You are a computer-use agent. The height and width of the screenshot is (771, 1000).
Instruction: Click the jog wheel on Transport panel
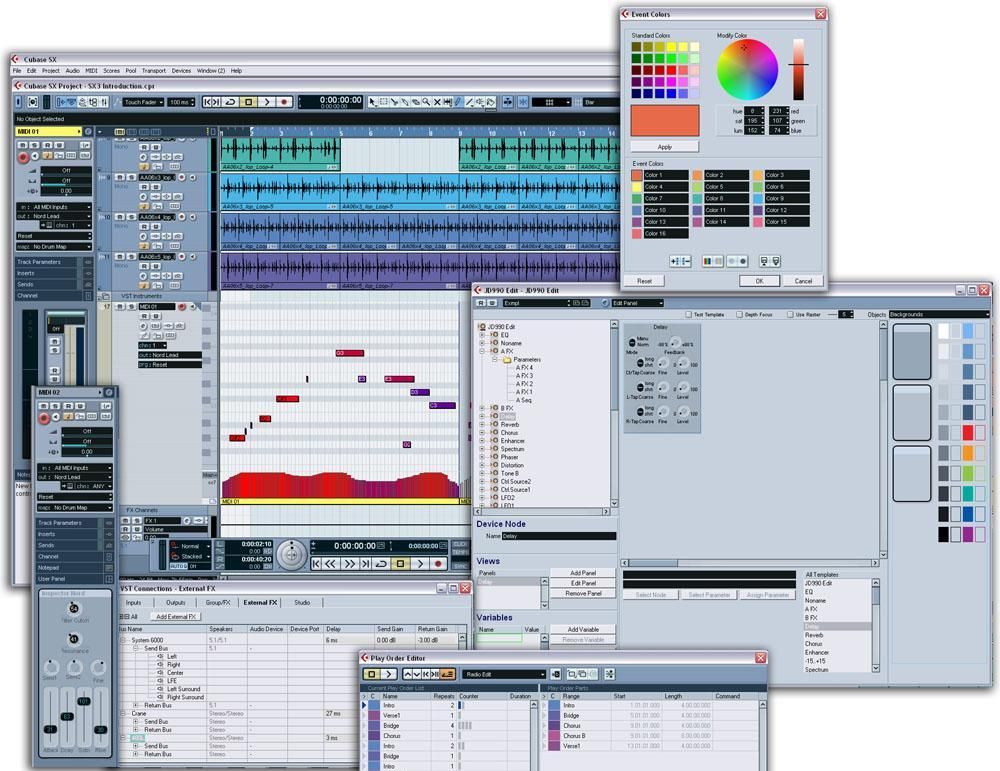click(x=291, y=555)
